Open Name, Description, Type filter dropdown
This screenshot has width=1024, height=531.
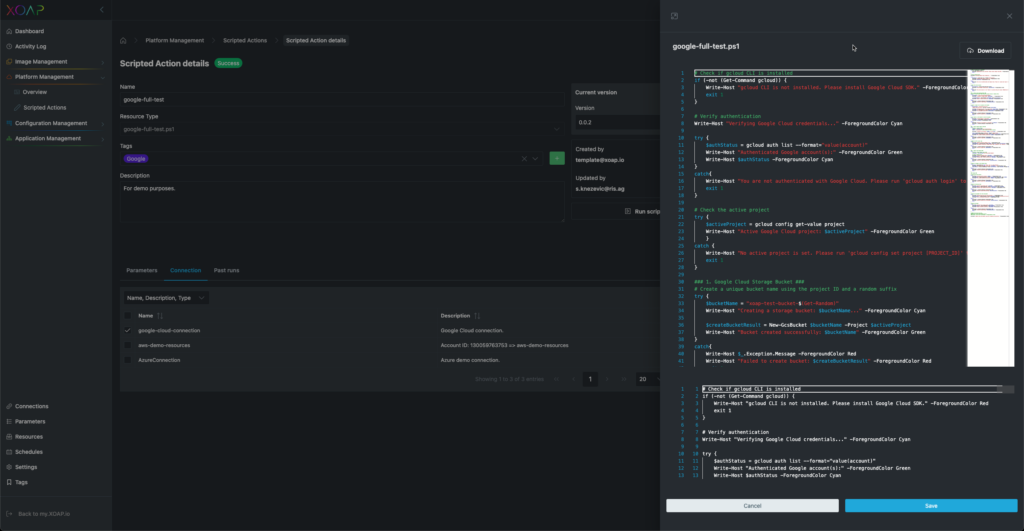166,298
